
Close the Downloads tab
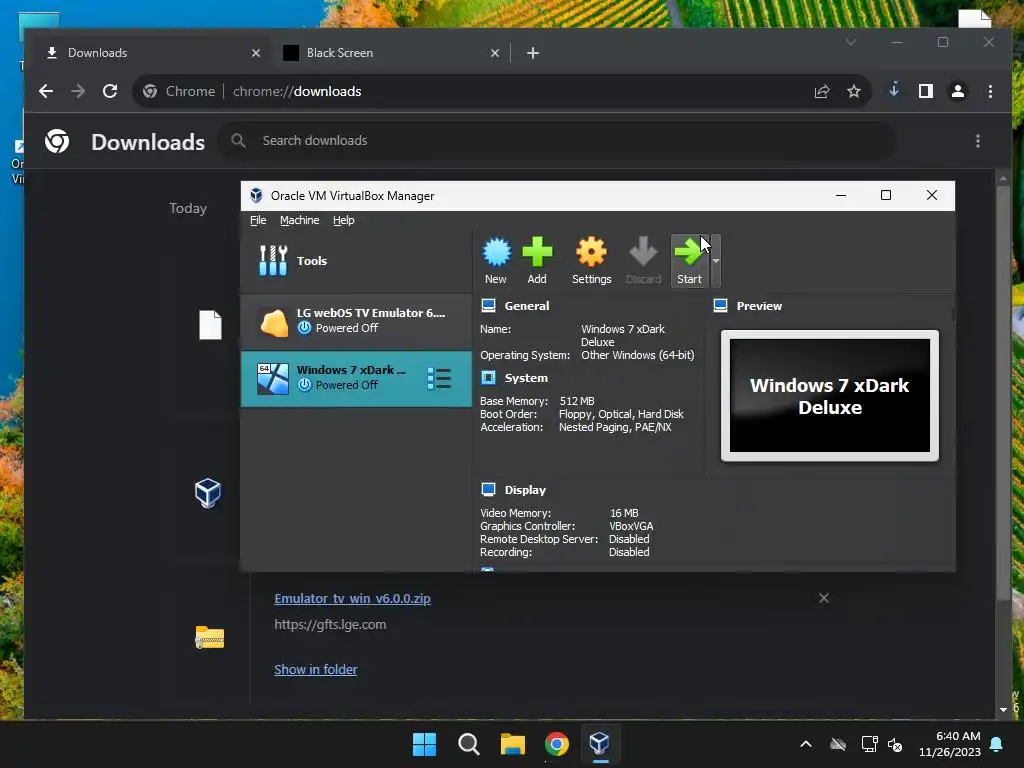point(256,53)
